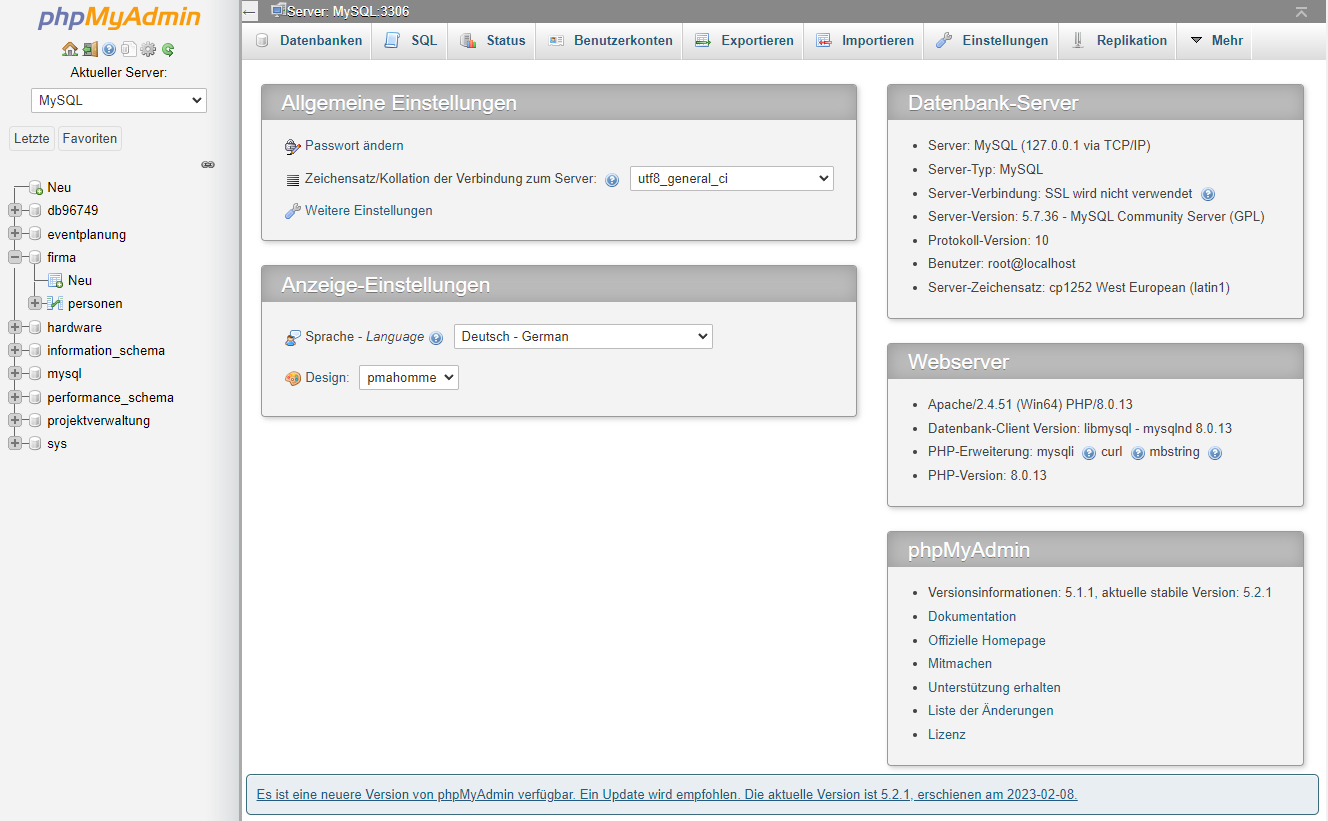Click the page-top collapse icon at the far right
1328x821 pixels.
pos(1301,11)
